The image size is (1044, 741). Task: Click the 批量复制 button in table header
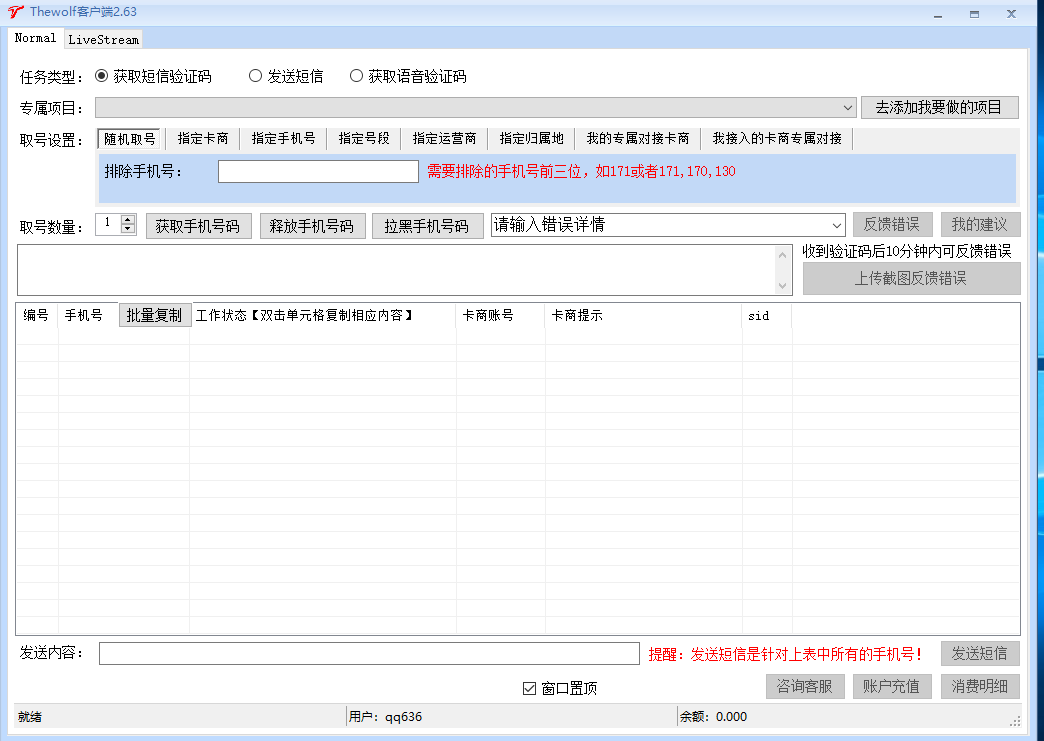(x=154, y=316)
